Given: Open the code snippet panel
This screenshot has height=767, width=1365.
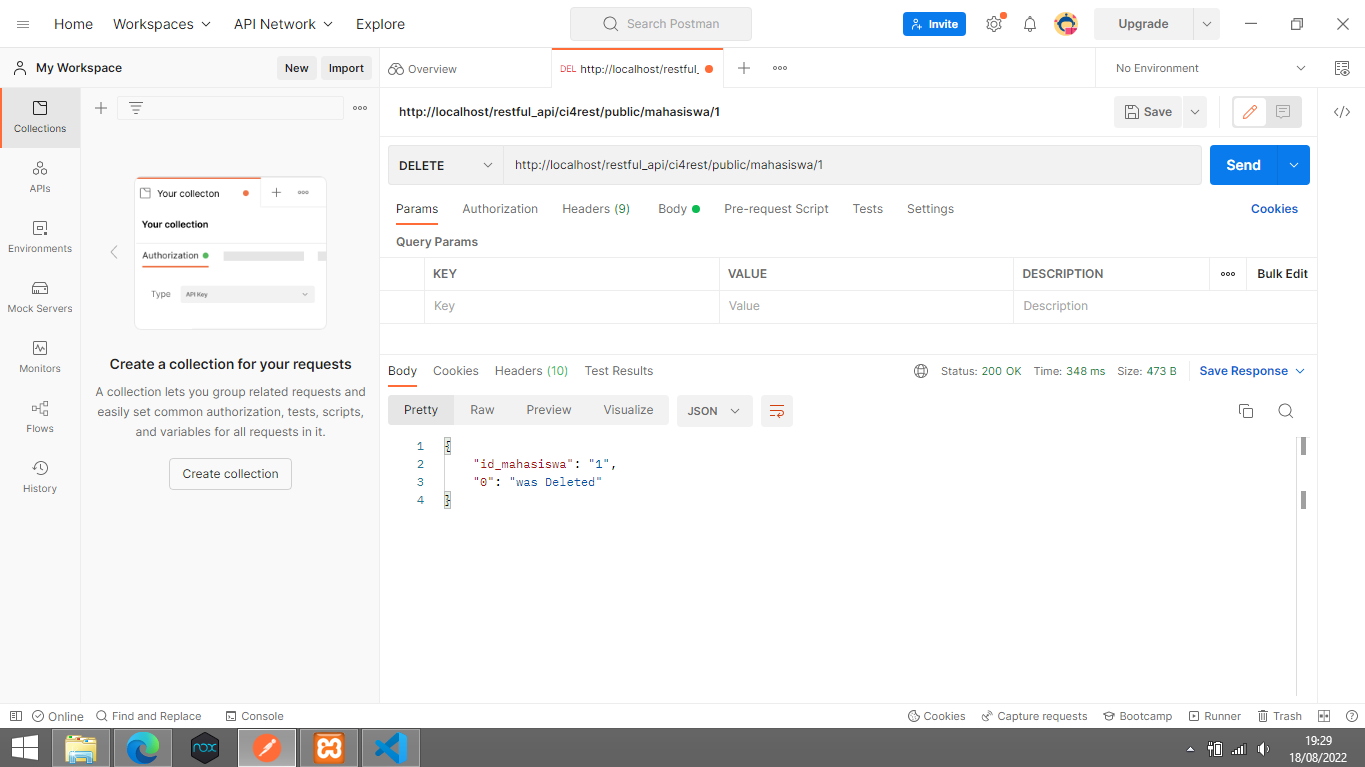Looking at the screenshot, I should 1342,112.
